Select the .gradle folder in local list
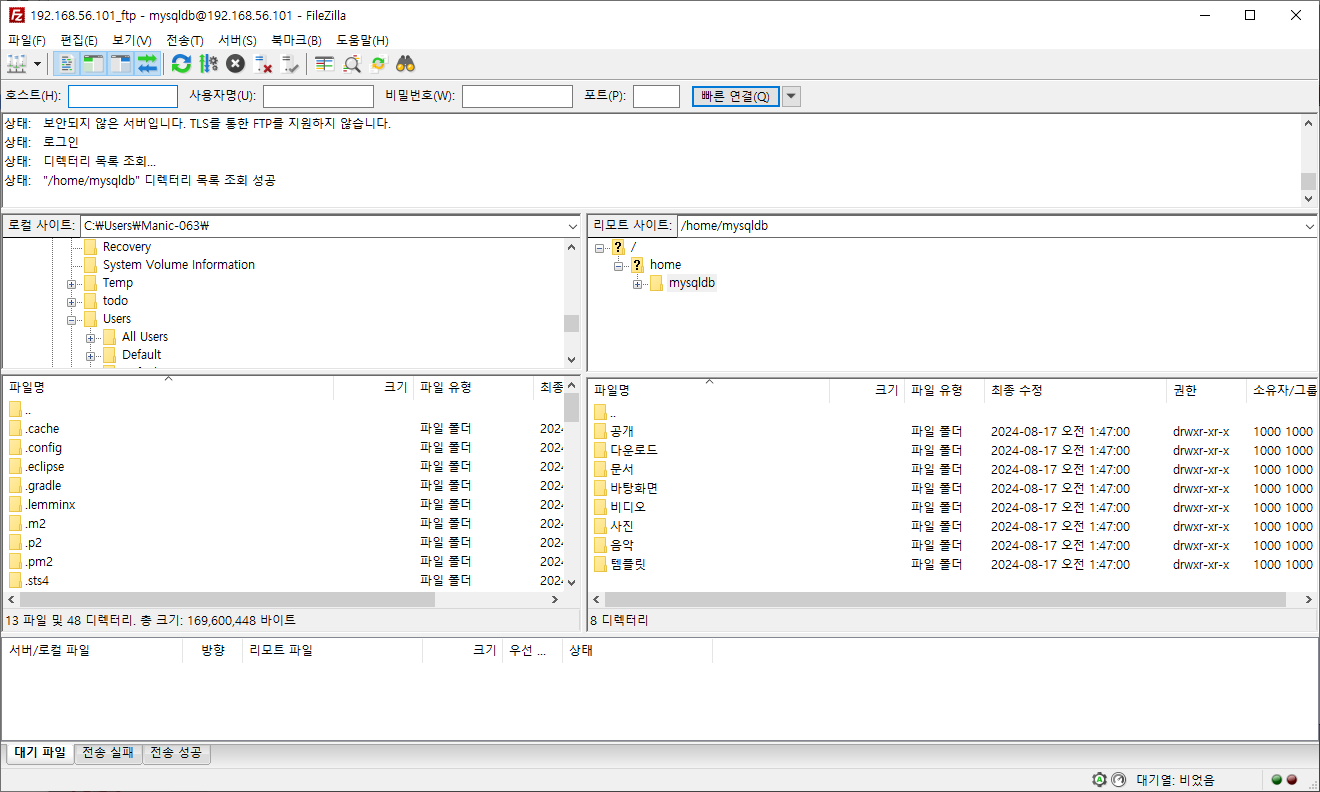Image resolution: width=1320 pixels, height=792 pixels. (x=43, y=486)
